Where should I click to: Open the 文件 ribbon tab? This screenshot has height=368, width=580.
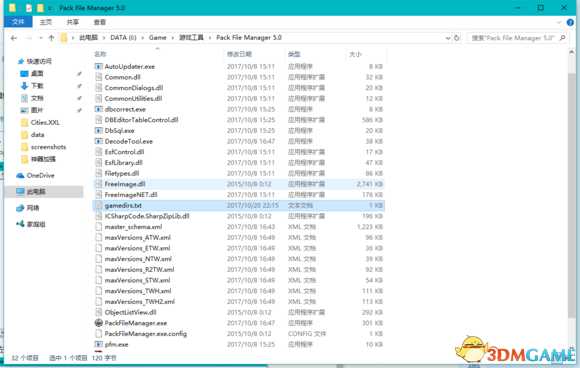point(18,22)
